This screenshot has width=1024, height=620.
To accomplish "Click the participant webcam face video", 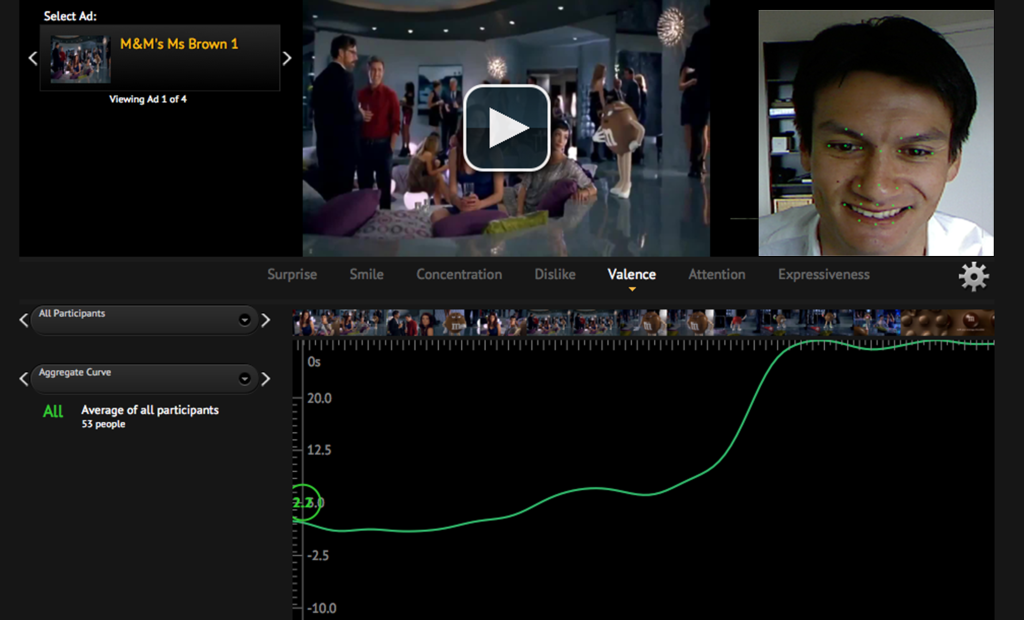I will click(875, 133).
